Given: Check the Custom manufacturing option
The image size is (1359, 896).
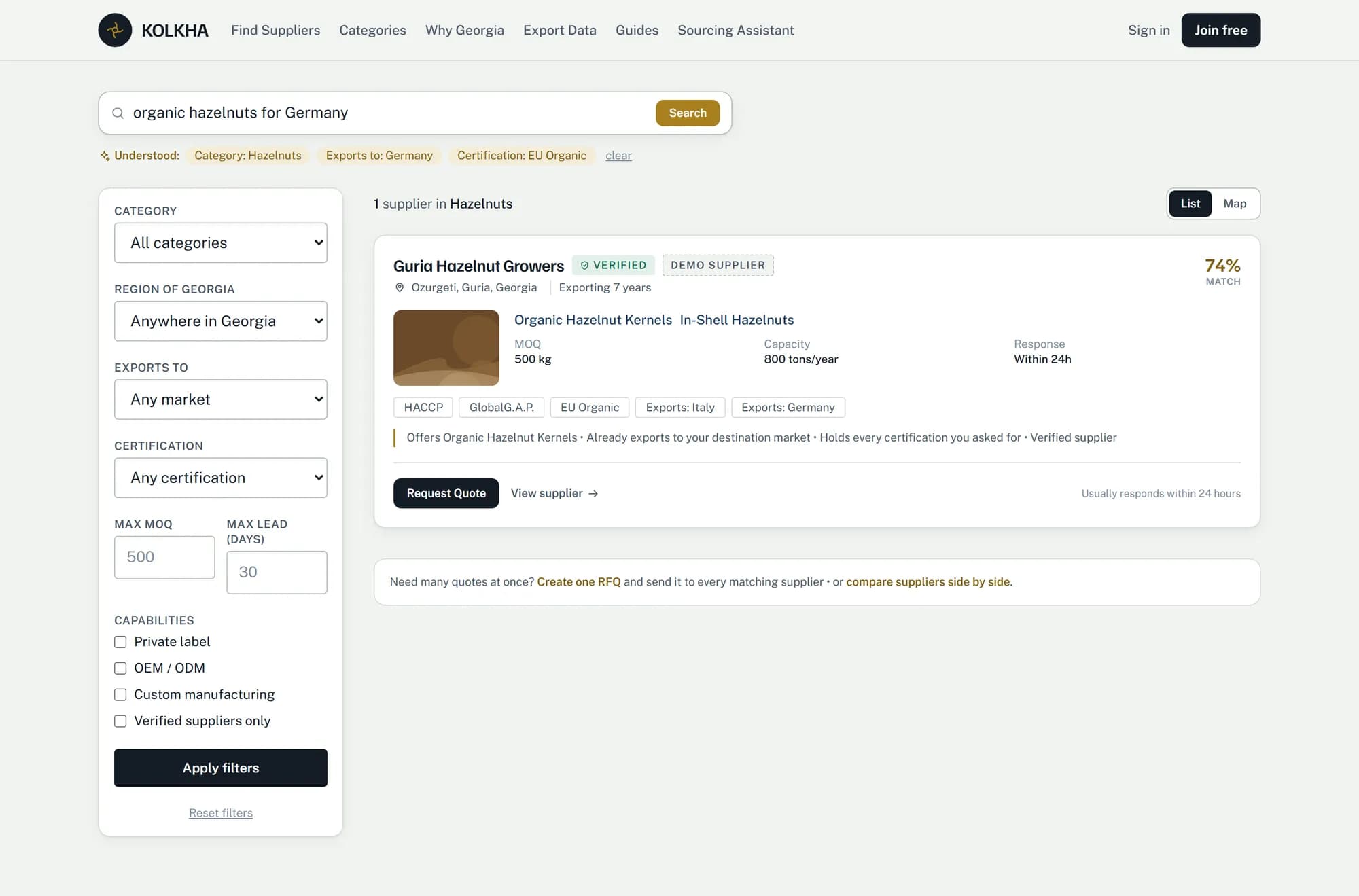Looking at the screenshot, I should 120,695.
